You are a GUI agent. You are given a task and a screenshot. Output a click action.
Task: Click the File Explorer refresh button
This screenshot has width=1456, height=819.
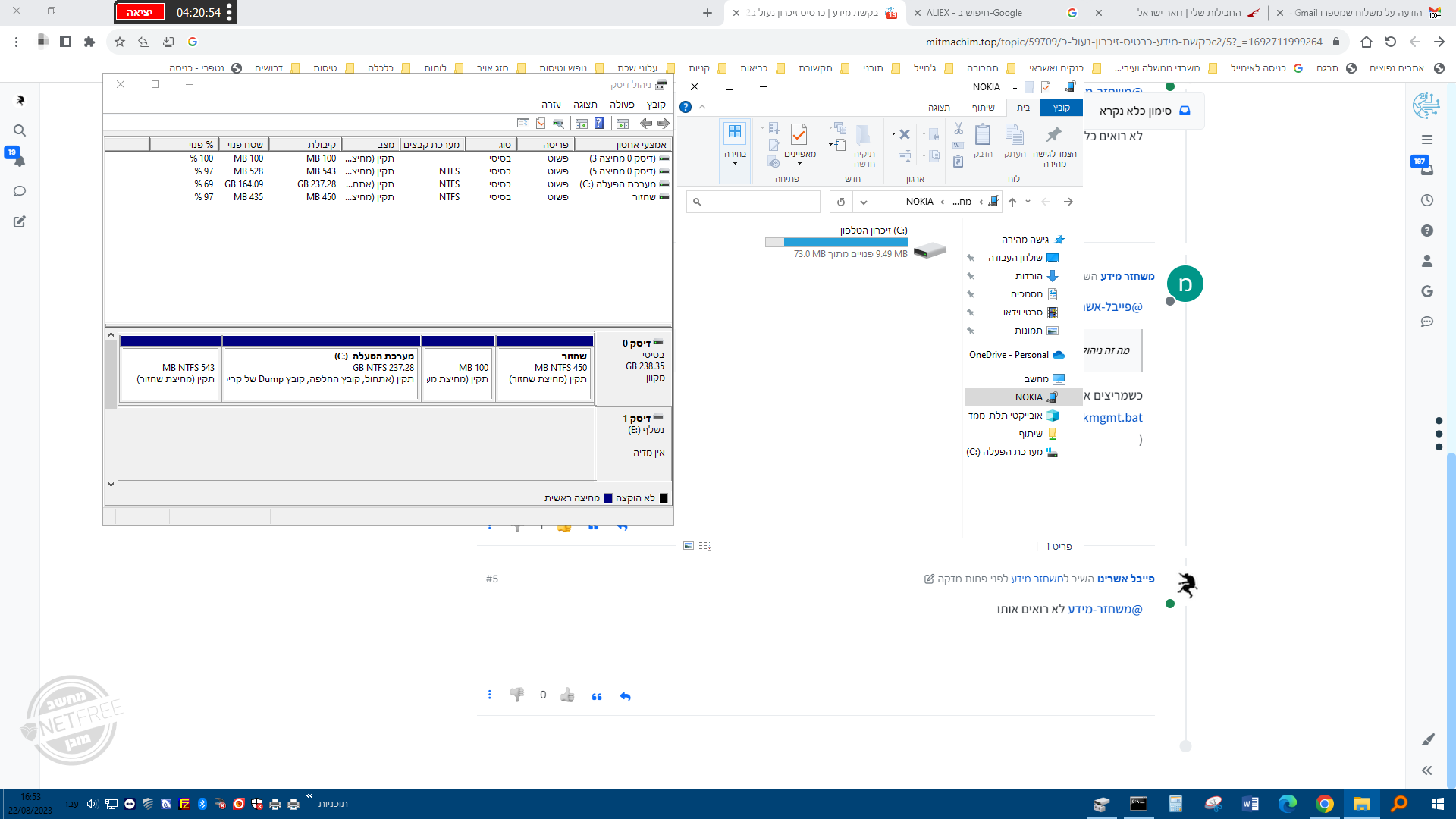(x=841, y=202)
